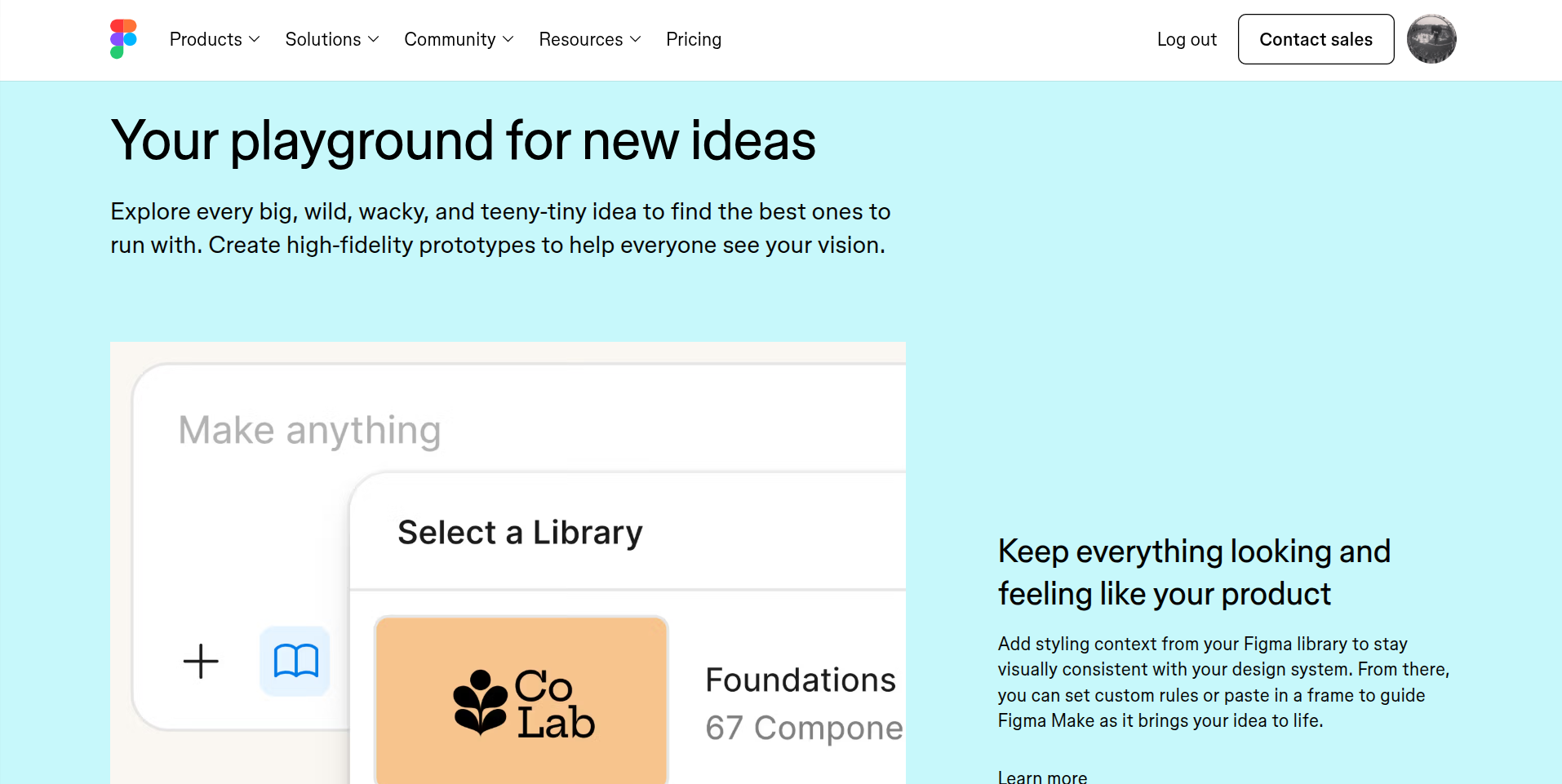Viewport: 1562px width, 784px height.
Task: Expand the Solutions dropdown chevron
Action: coord(374,39)
